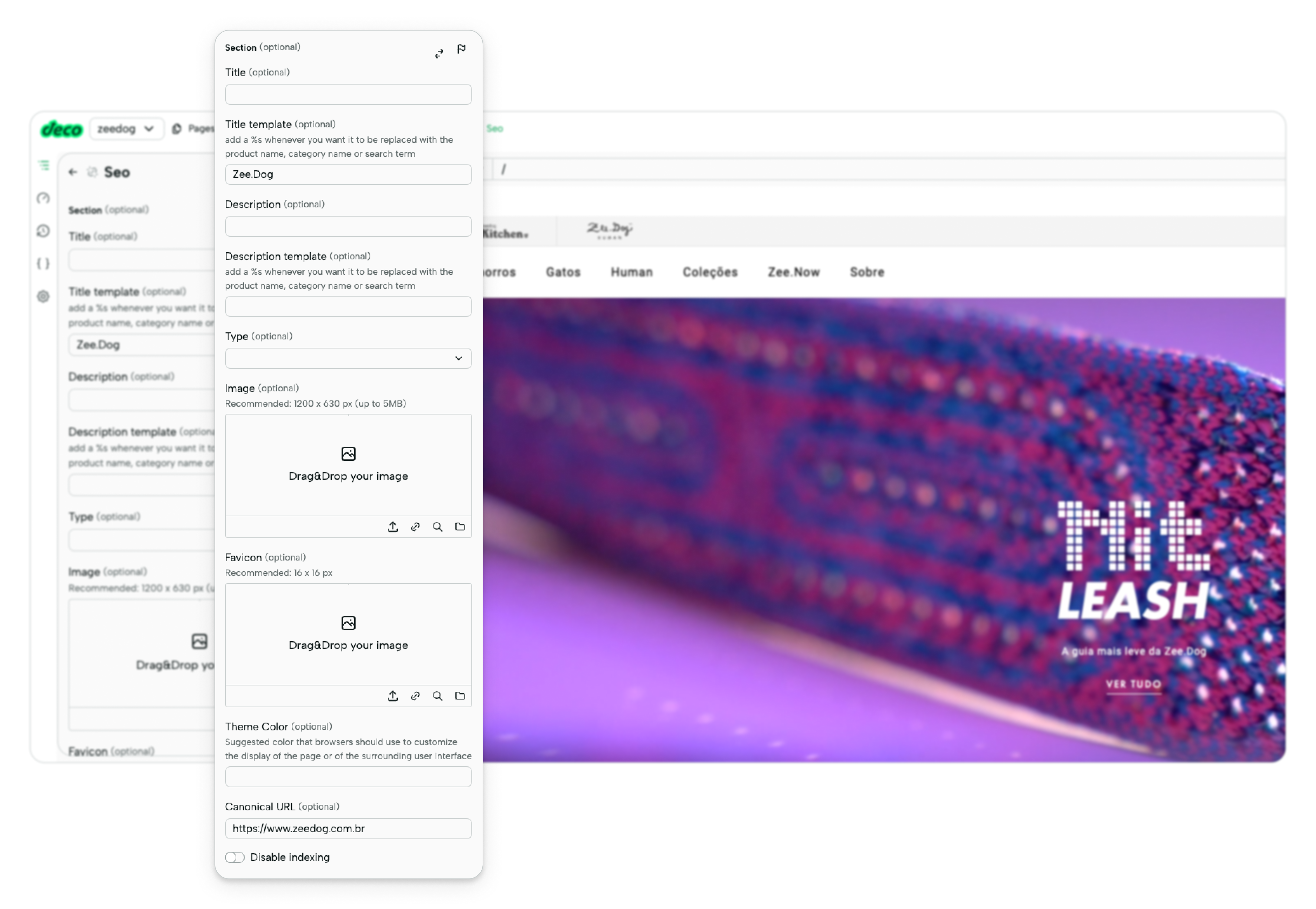Click the Description template input field
The height and width of the screenshot is (909, 1316).
[348, 306]
